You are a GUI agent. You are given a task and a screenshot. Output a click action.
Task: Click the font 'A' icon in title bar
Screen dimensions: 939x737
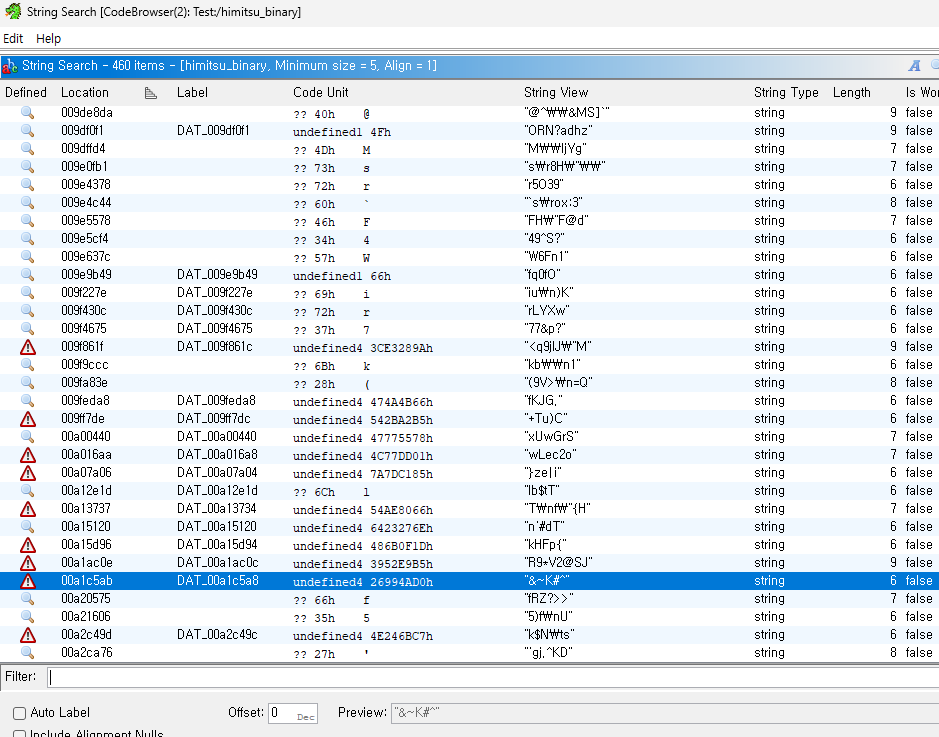coord(914,66)
